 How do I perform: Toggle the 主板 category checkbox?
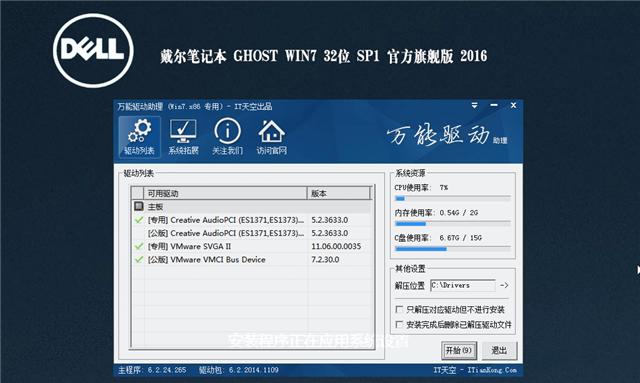tap(139, 206)
